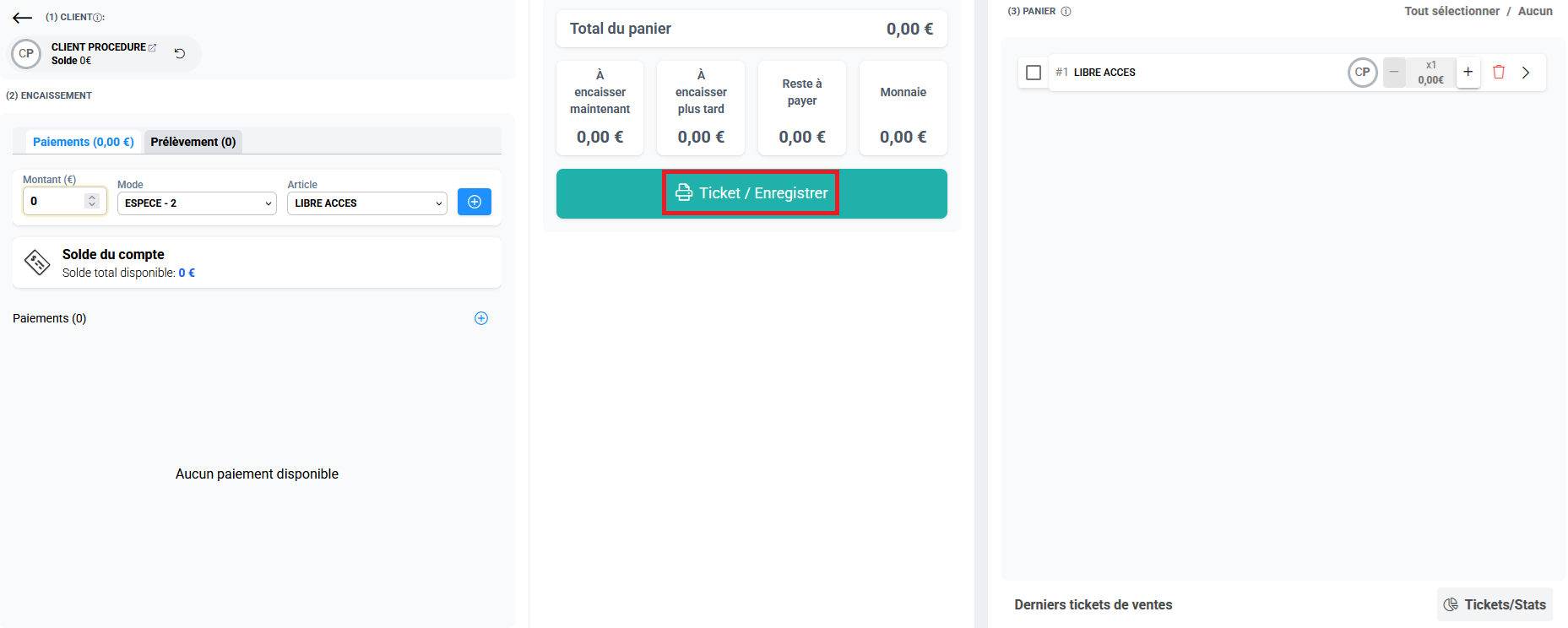This screenshot has height=628, width=1568.
Task: Click the client reset refresh icon
Action: [180, 53]
